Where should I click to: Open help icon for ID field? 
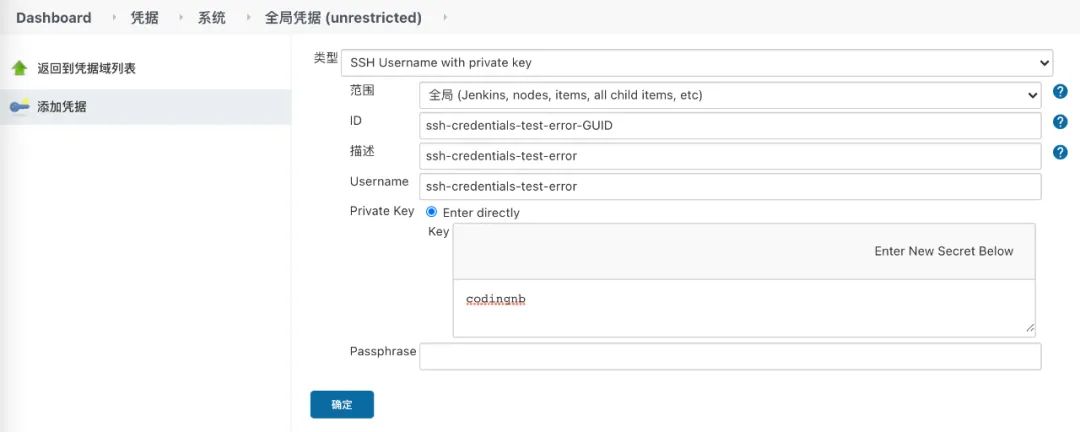[1060, 122]
